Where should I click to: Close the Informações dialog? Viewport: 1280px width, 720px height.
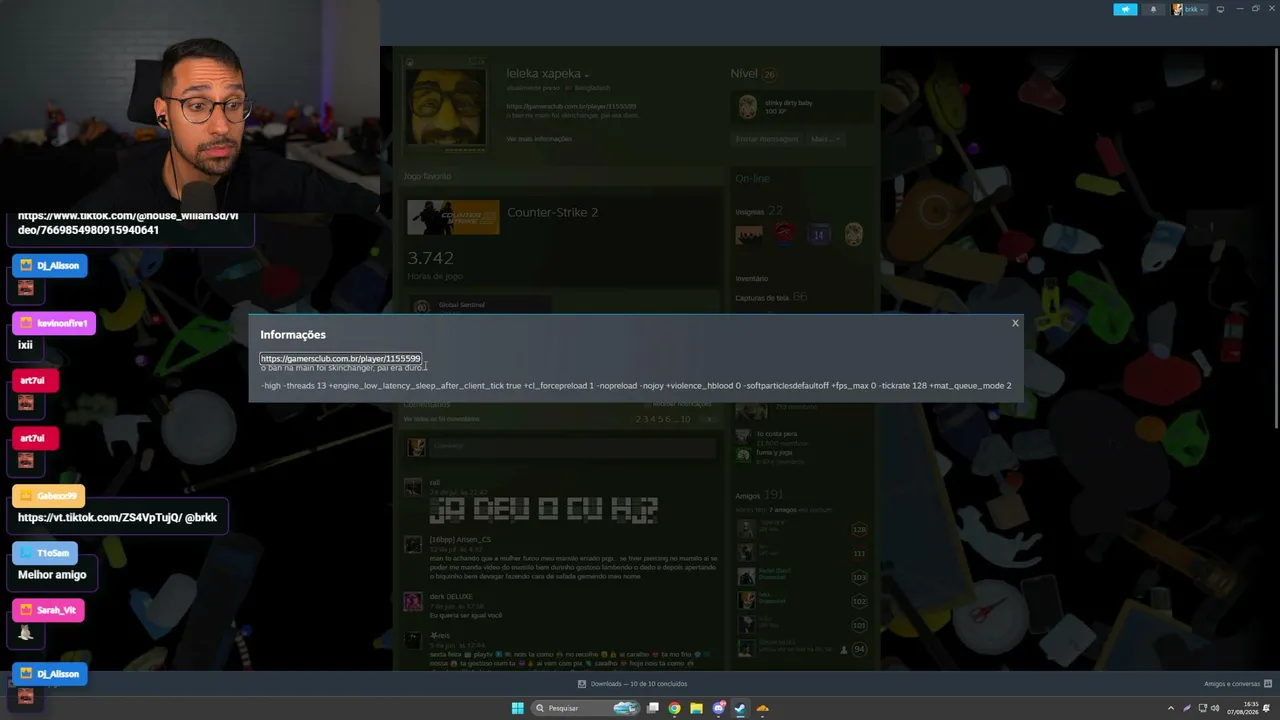(x=1015, y=323)
